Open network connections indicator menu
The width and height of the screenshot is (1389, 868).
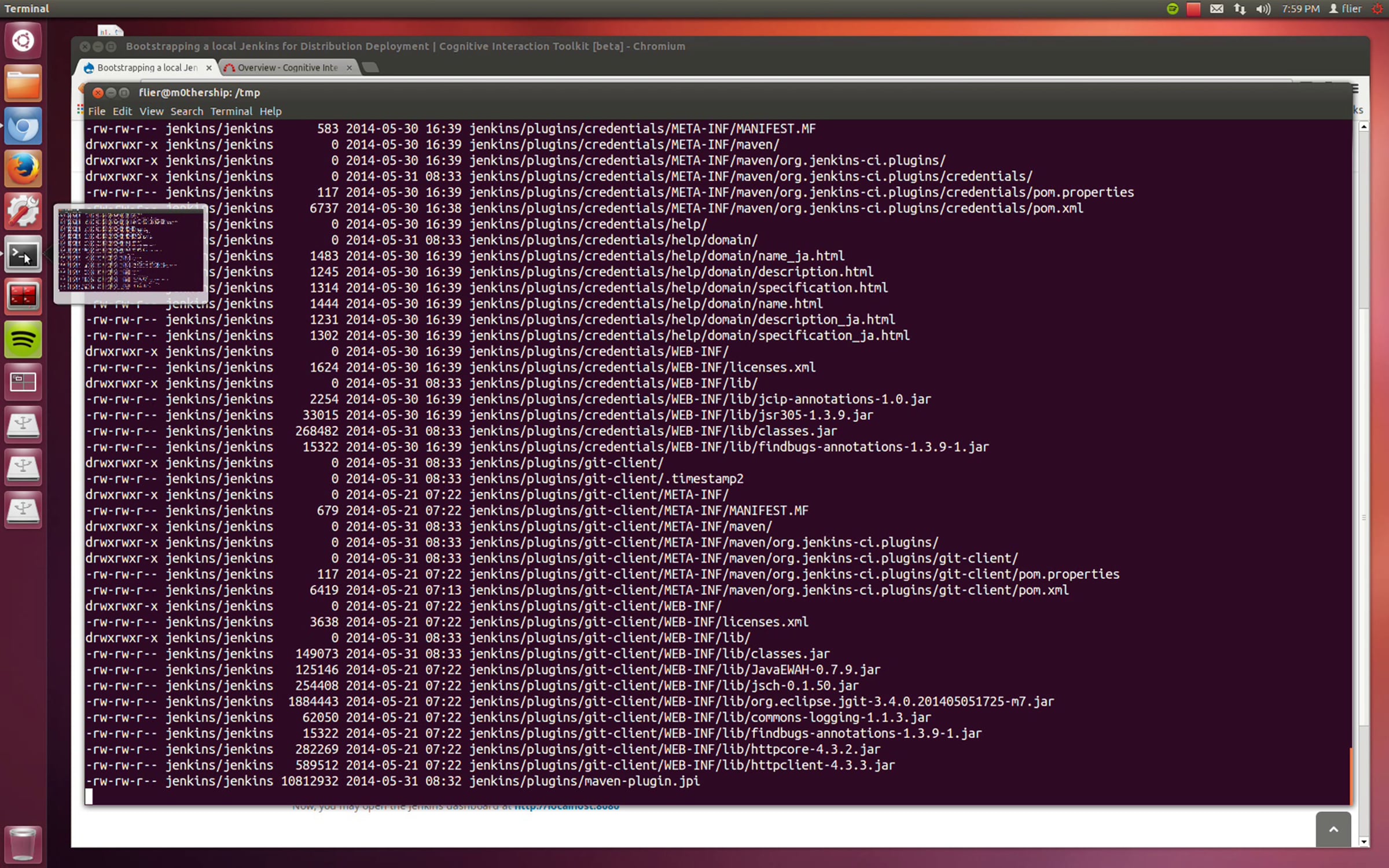(x=1240, y=9)
